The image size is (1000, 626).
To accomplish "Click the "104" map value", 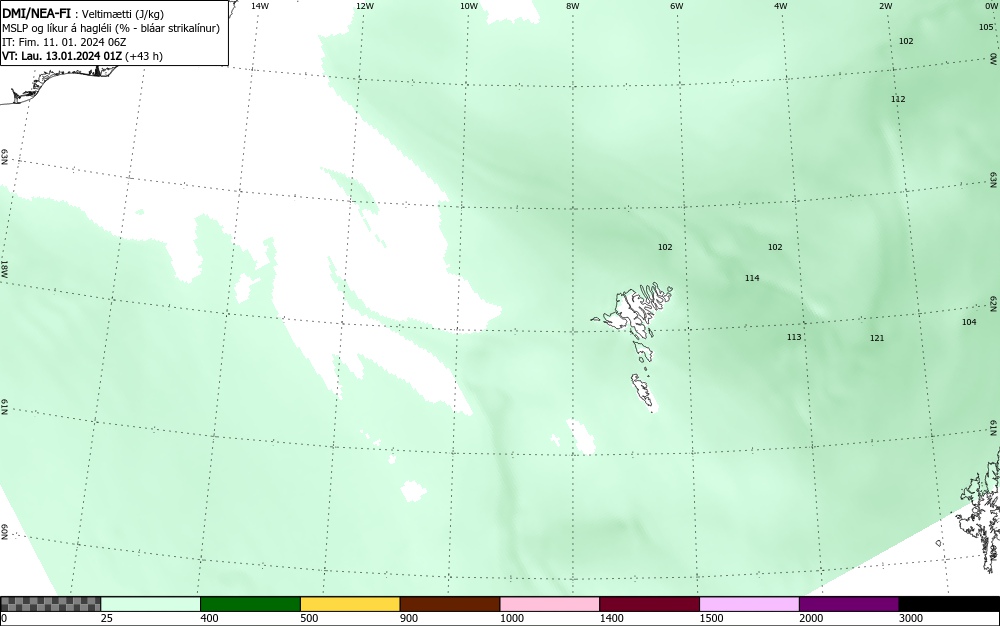I will tap(969, 322).
